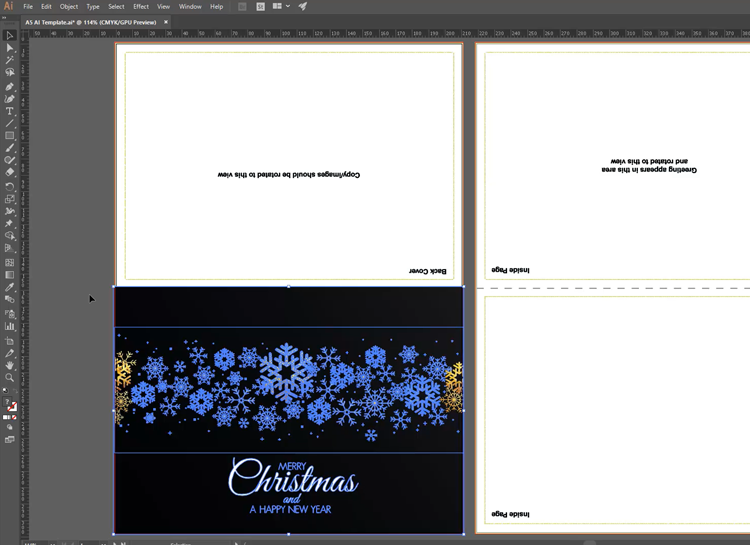Click the 'Back Cover' label text
The width and height of the screenshot is (750, 545).
(x=428, y=271)
